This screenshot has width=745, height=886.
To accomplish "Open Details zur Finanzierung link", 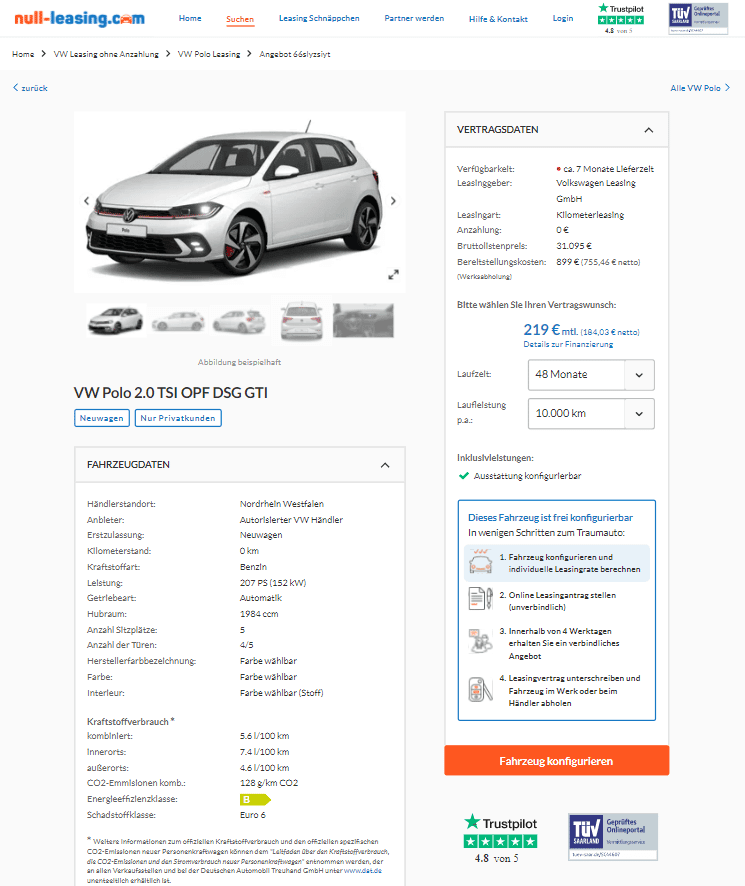I will pos(568,344).
